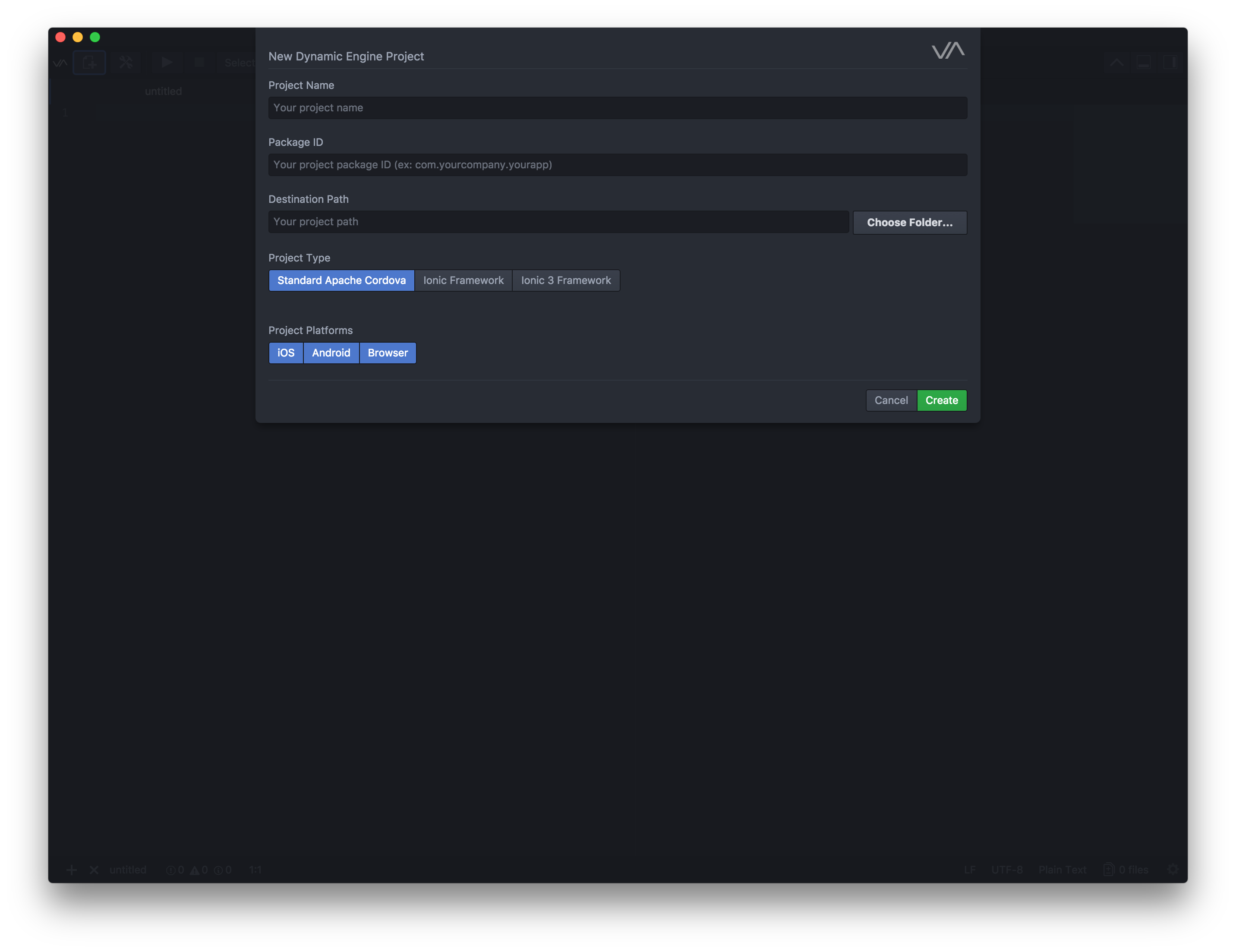Screen dimensions: 1236x952
Task: Click the new project toolbar icon
Action: [x=89, y=62]
